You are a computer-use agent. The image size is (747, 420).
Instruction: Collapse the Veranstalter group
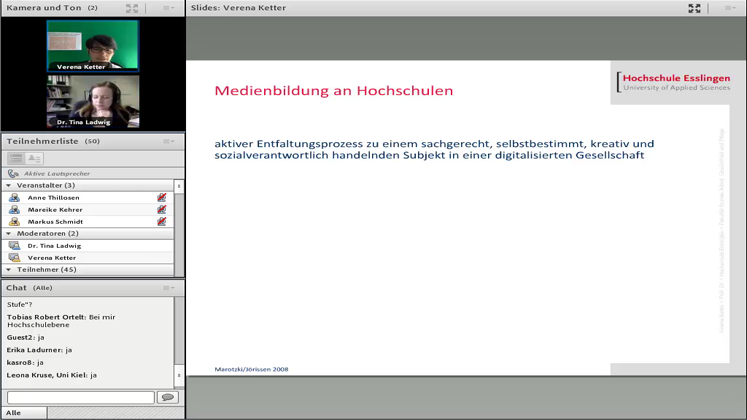(9, 186)
